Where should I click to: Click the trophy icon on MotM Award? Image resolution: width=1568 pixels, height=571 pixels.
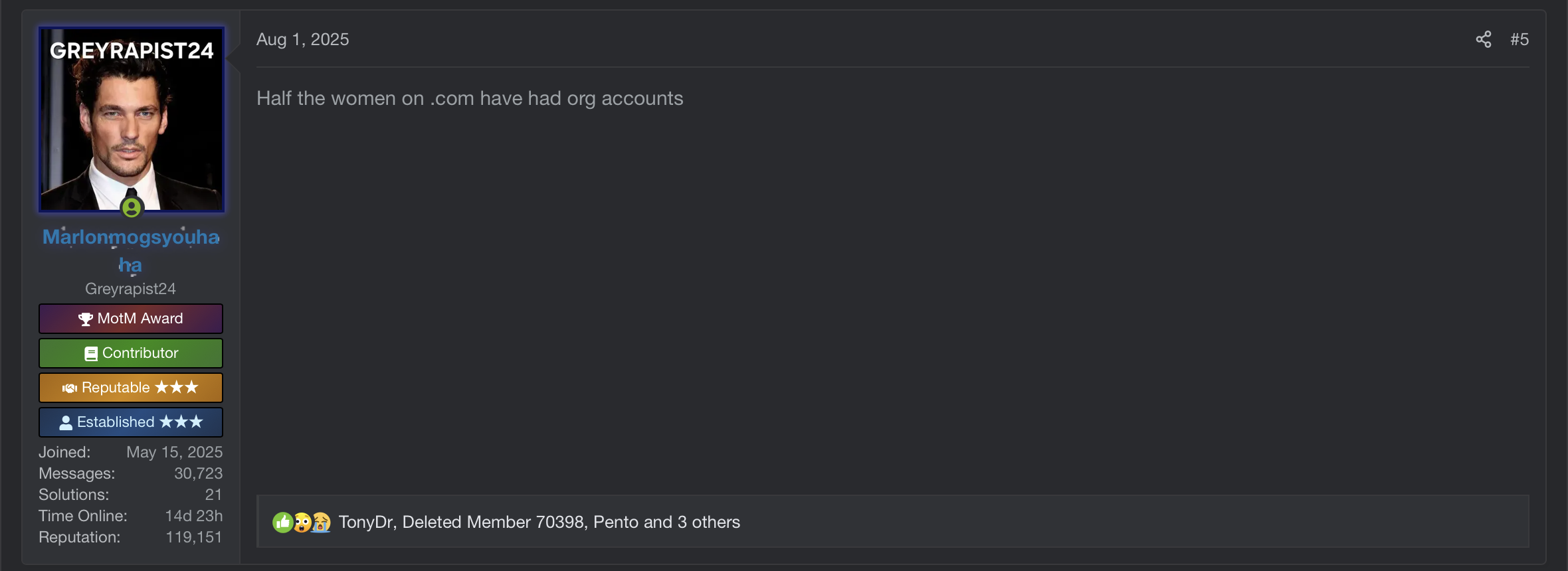point(86,319)
